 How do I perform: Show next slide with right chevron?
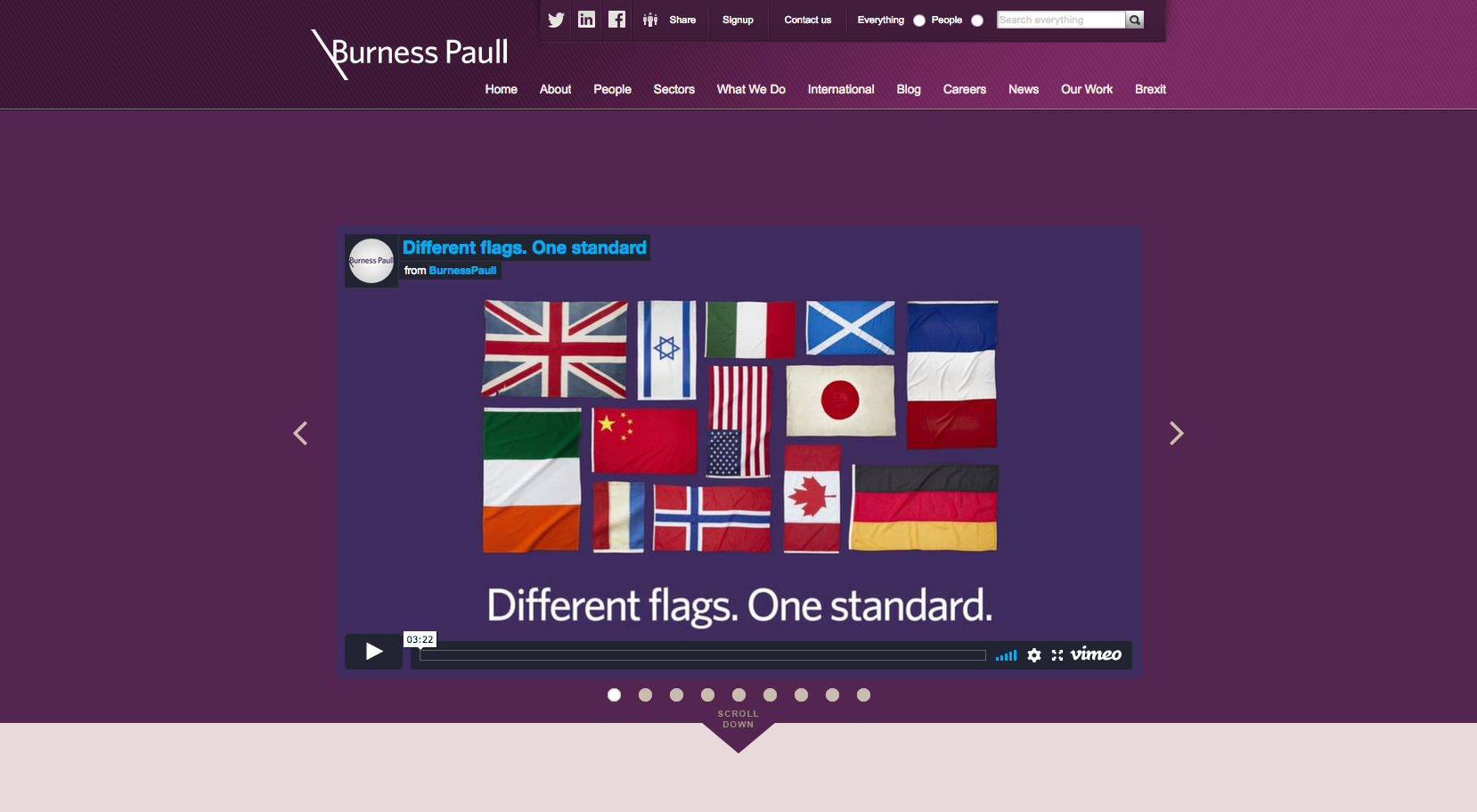1176,434
